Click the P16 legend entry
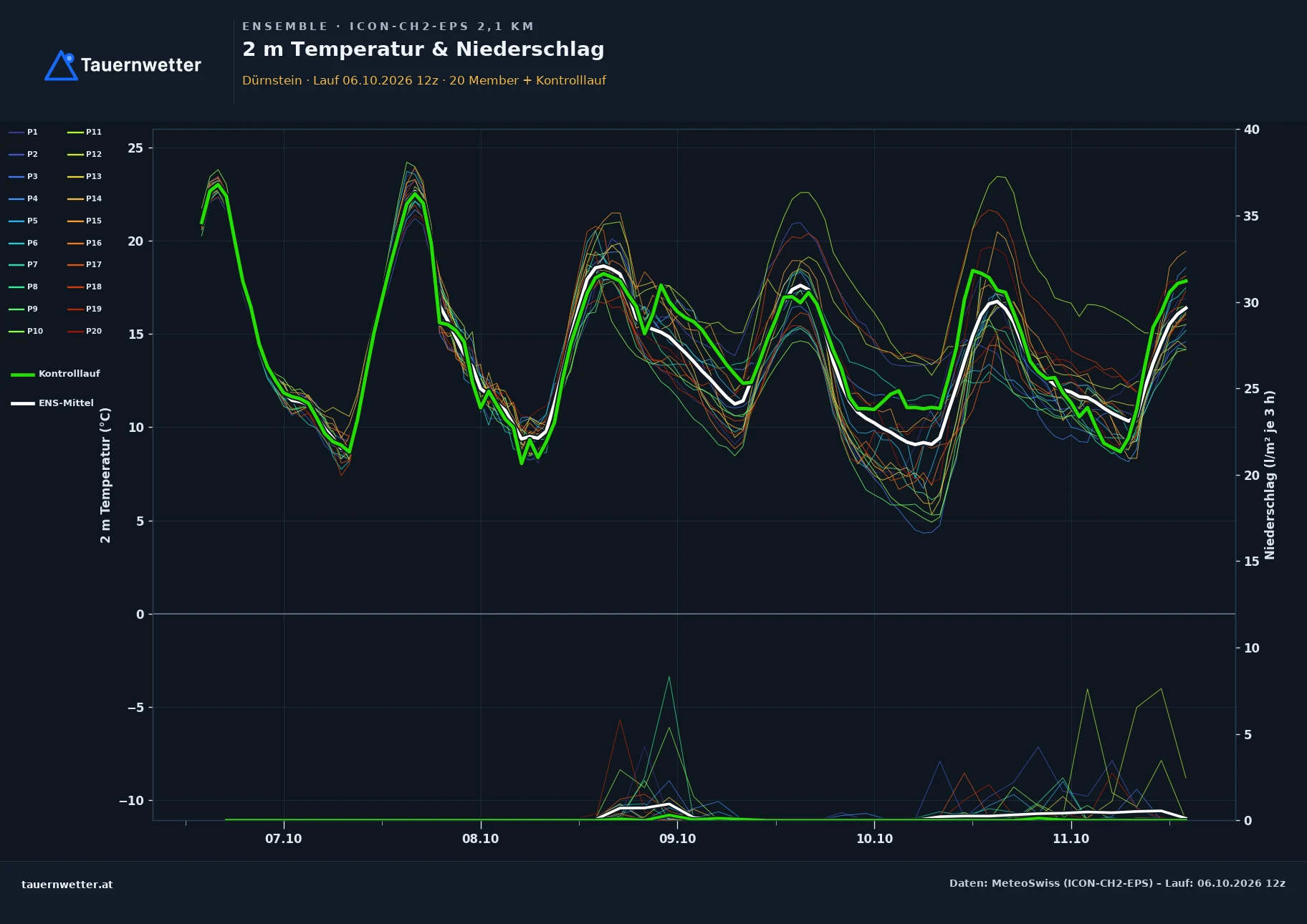Viewport: 1307px width, 924px height. point(85,243)
